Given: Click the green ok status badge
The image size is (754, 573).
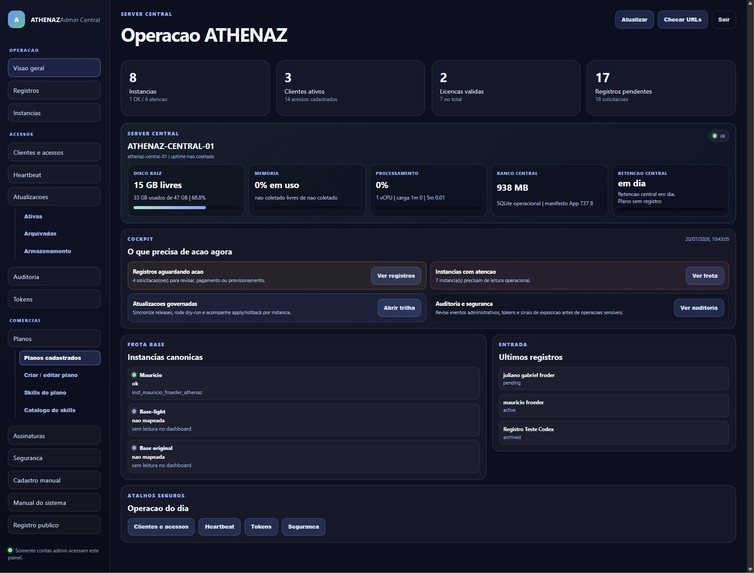Looking at the screenshot, I should (719, 136).
